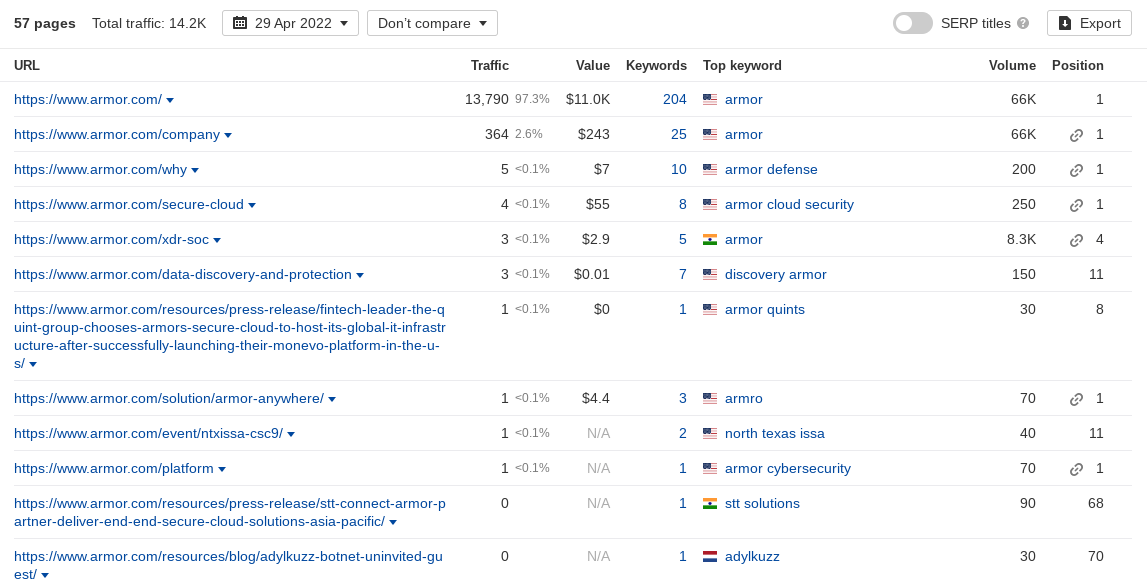Click the US flag next to armor defense
Viewport: 1147px width, 581px height.
[710, 170]
